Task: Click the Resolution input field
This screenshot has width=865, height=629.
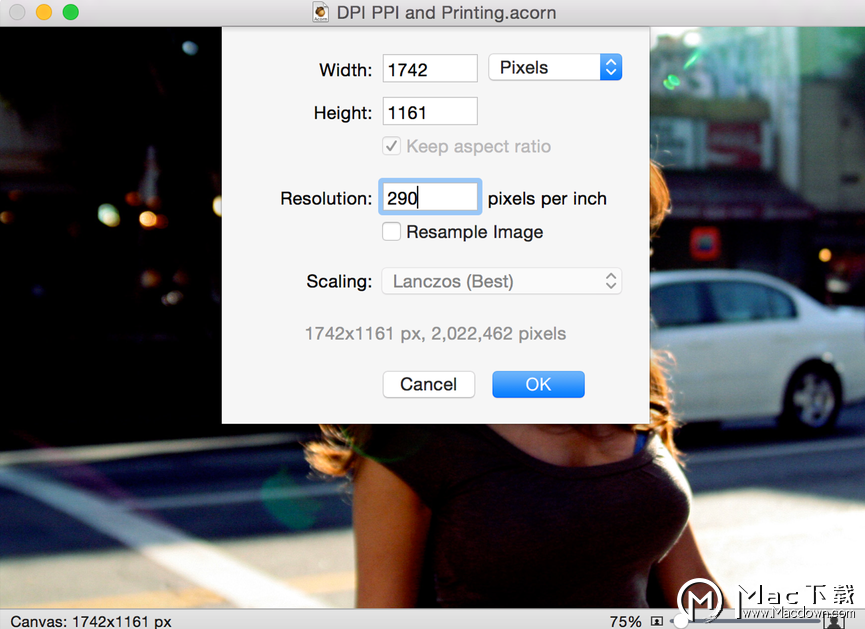Action: (x=430, y=197)
